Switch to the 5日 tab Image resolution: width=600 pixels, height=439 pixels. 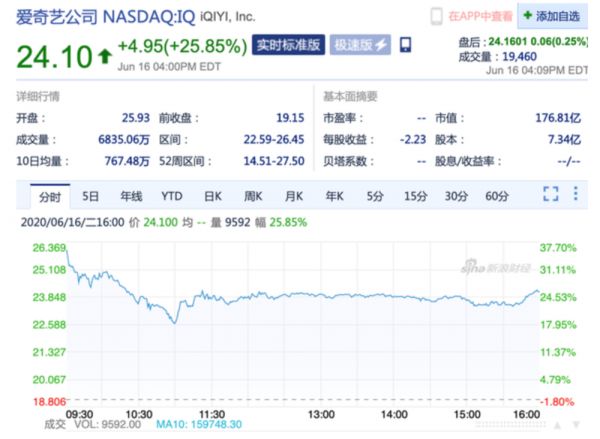tap(91, 194)
